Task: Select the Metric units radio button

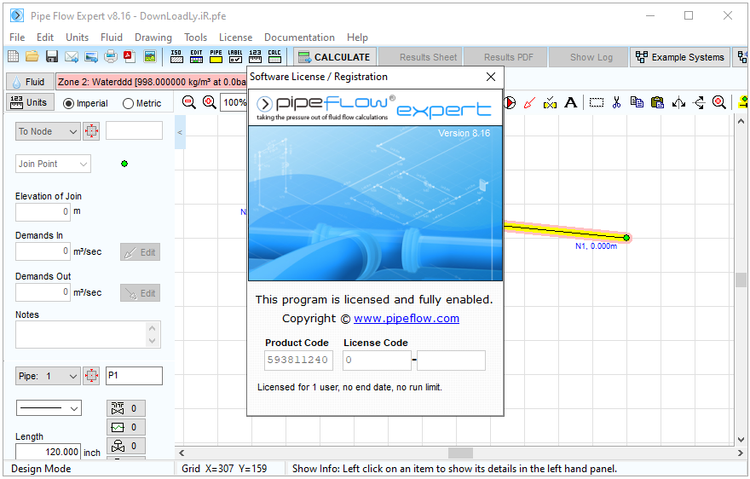Action: coord(128,103)
